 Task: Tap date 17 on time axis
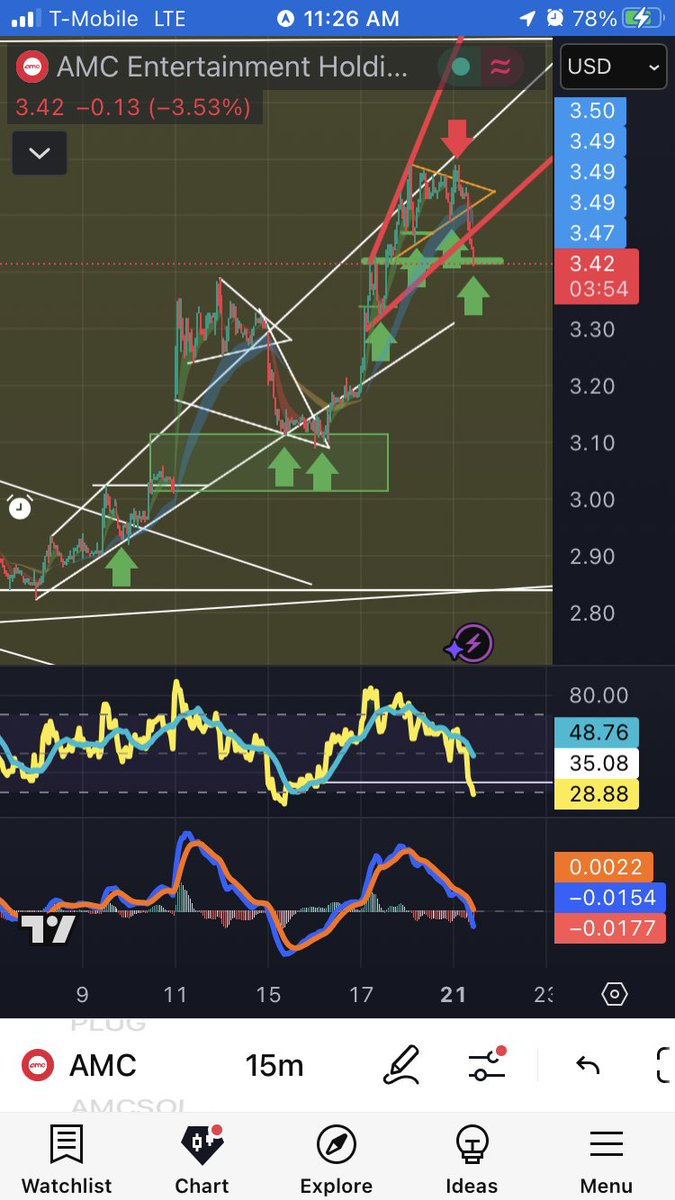click(x=361, y=994)
